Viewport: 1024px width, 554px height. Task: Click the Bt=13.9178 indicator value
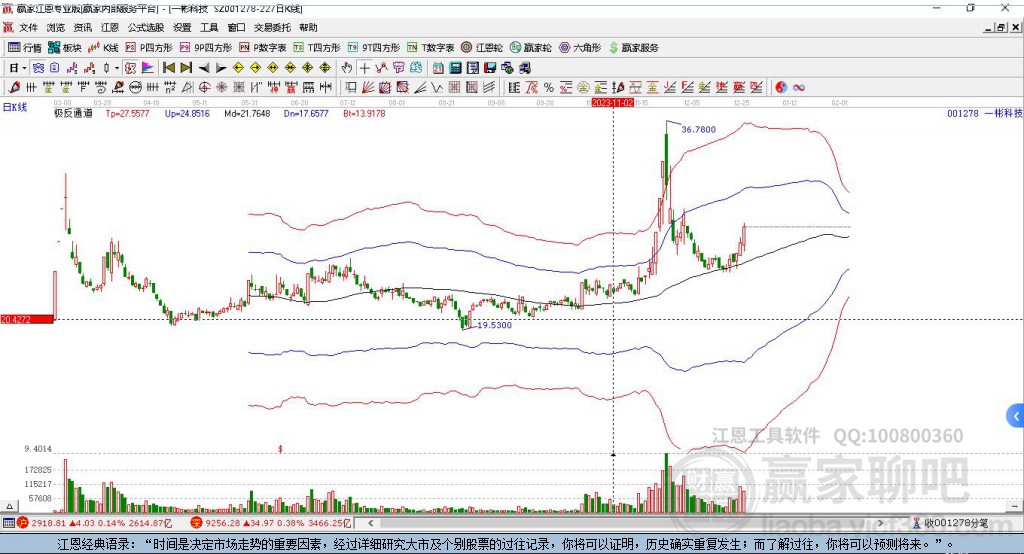click(x=364, y=113)
